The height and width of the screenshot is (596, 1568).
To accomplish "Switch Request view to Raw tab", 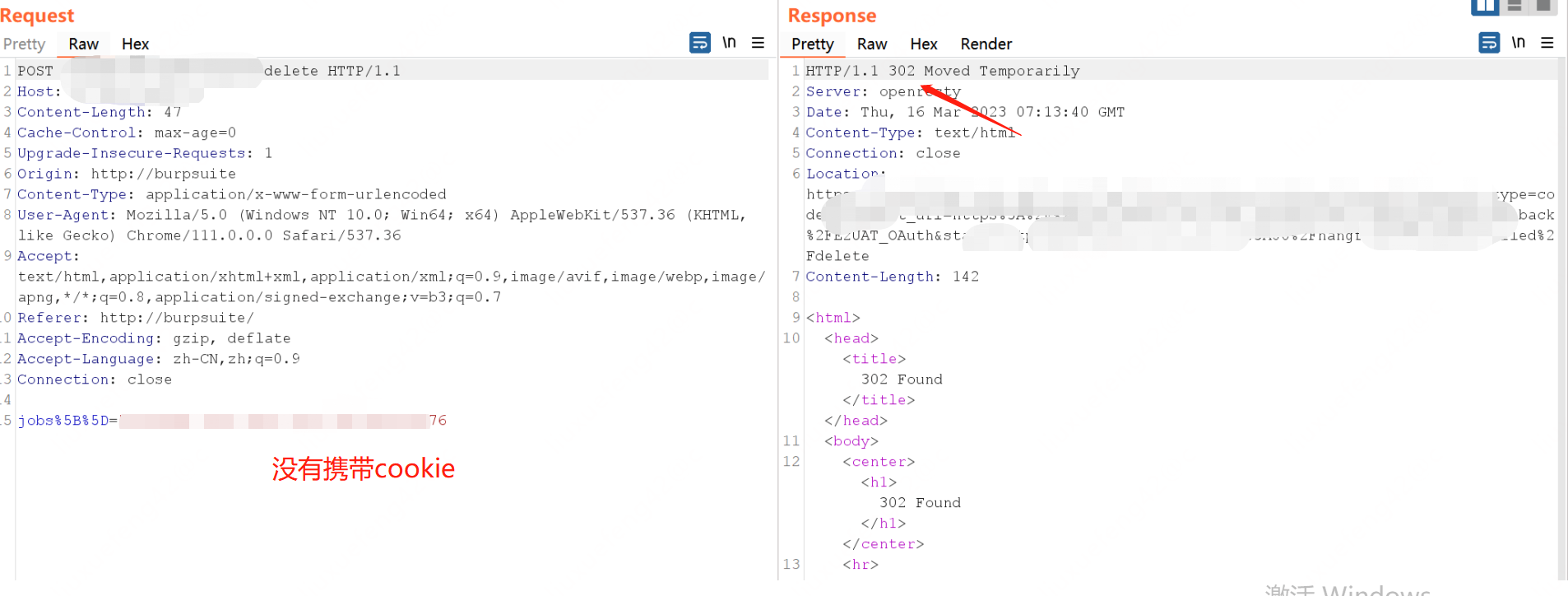I will tap(83, 44).
